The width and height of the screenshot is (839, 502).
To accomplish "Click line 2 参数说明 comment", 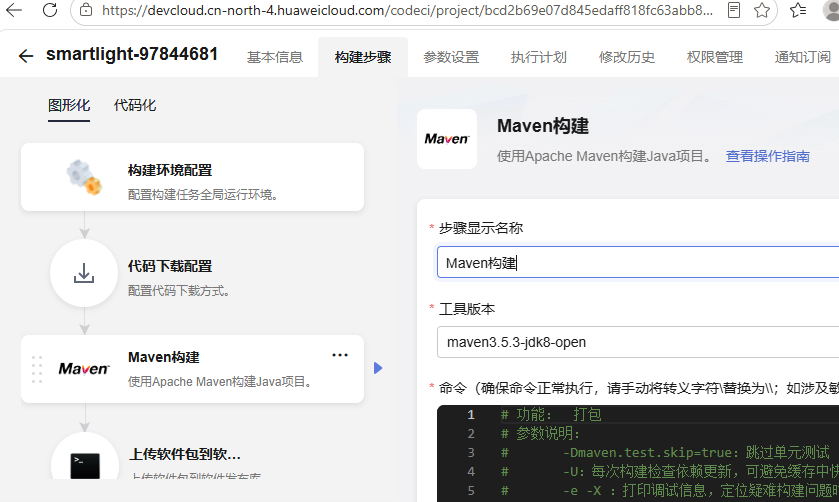I will [540, 433].
